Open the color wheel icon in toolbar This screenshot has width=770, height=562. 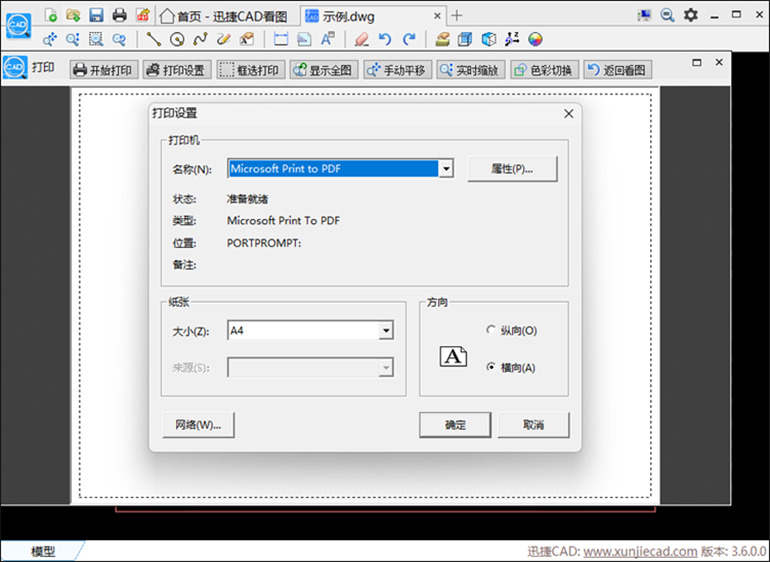pos(536,39)
